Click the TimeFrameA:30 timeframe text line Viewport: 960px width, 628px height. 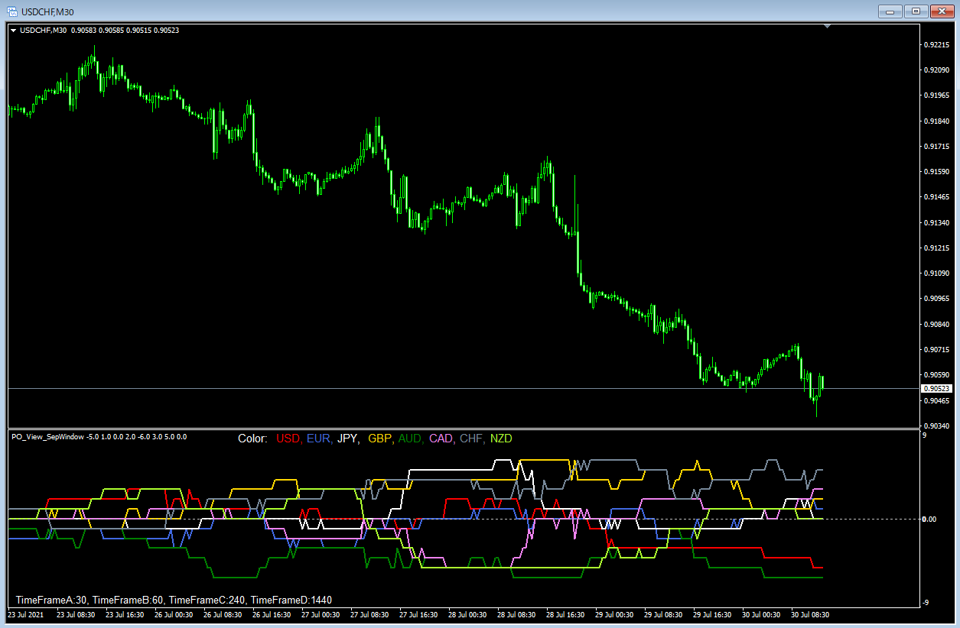(173, 600)
